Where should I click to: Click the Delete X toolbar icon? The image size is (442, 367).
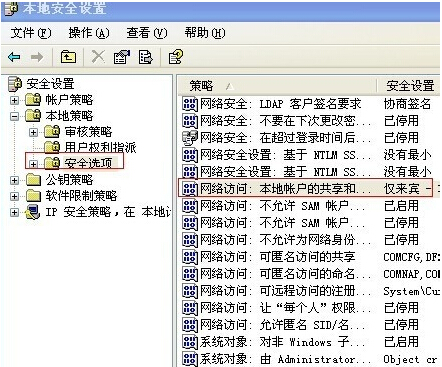(98, 57)
